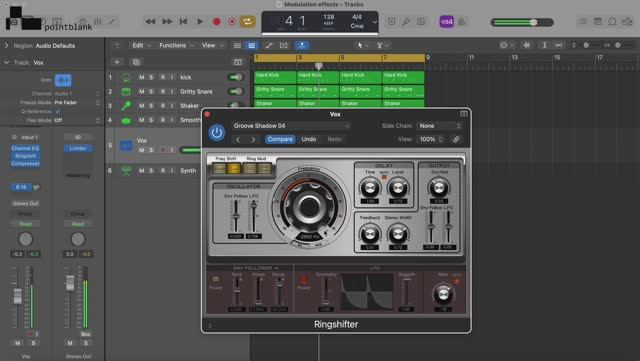The height and width of the screenshot is (361, 640).
Task: Toggle the kick track on/off switch
Action: (235, 77)
